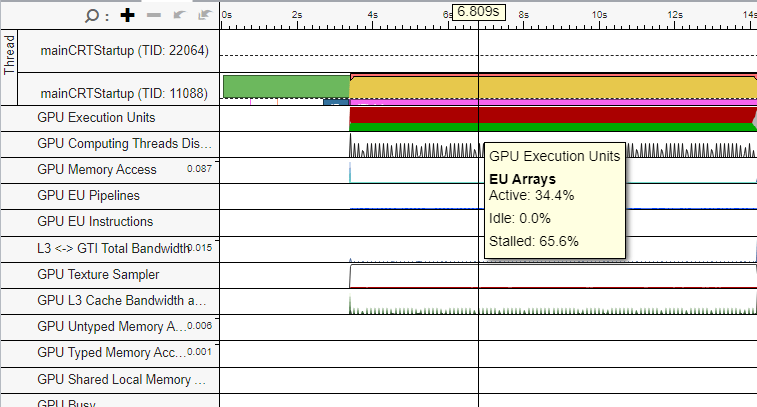Click the green segment in thread TID 11088
The width and height of the screenshot is (757, 407).
pos(286,86)
